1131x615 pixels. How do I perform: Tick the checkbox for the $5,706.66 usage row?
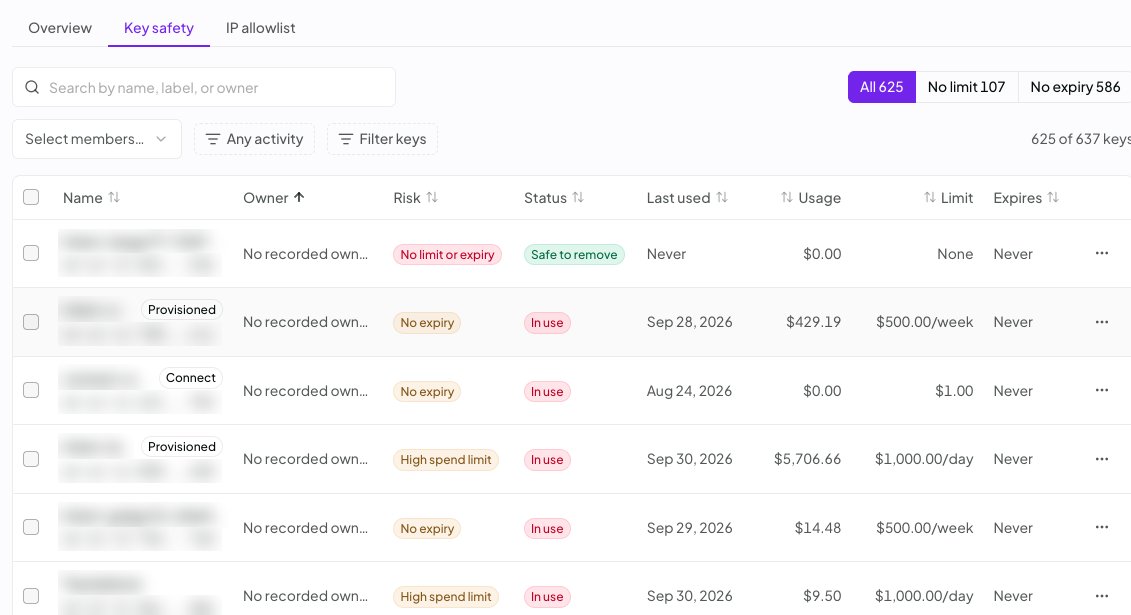click(x=31, y=459)
